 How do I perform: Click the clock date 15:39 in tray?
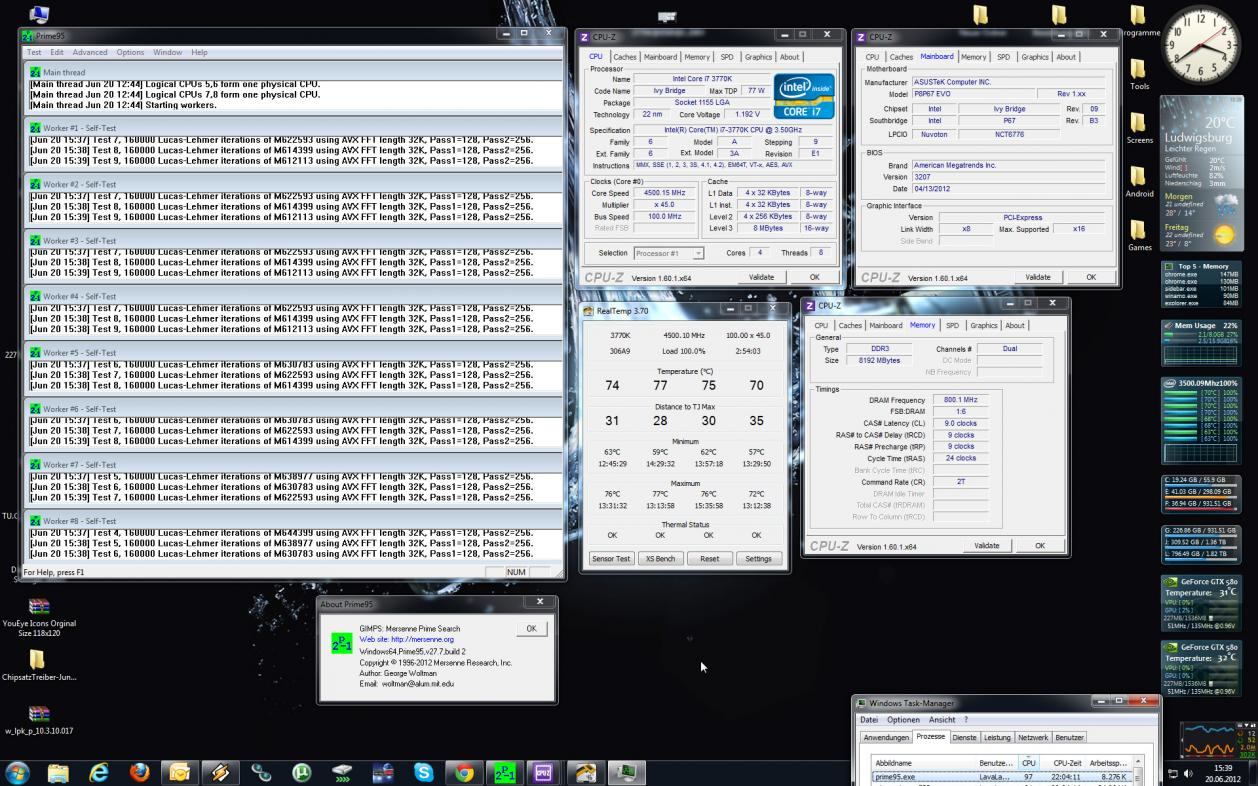[x=1224, y=773]
